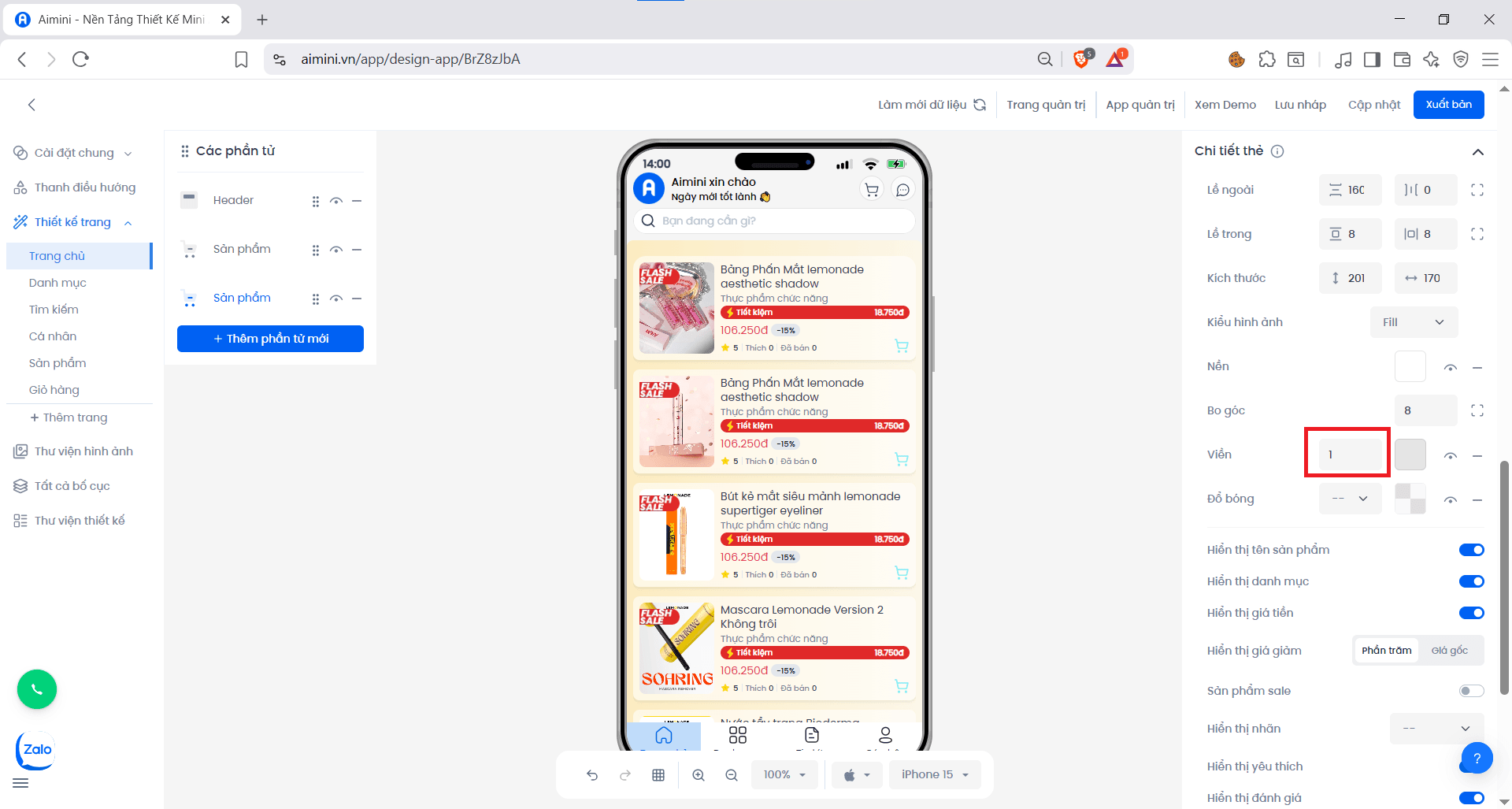Click the cart icon in phone header
This screenshot has width=1512, height=809.
(x=872, y=190)
